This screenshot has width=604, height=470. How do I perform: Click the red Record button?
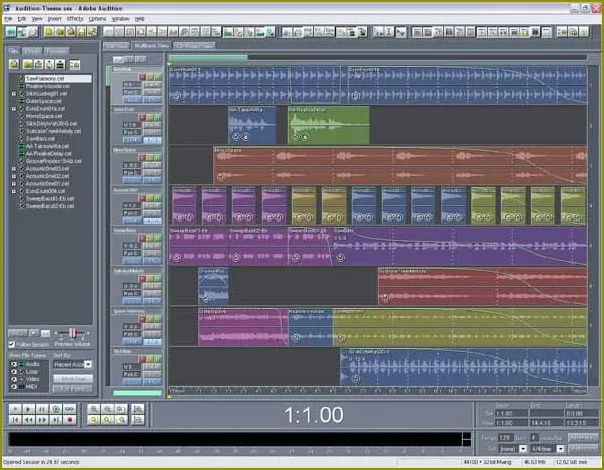click(x=70, y=420)
